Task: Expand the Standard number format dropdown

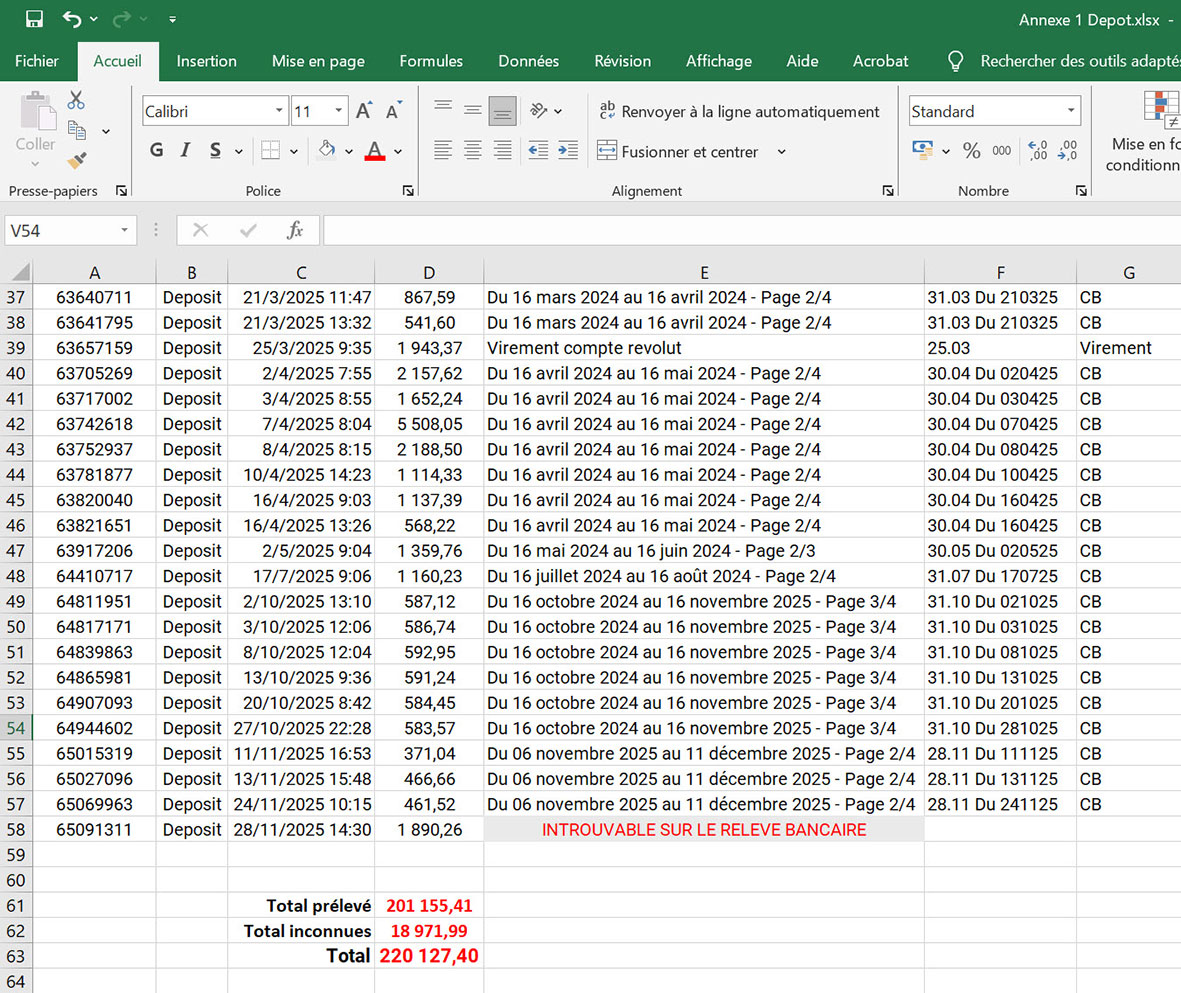Action: click(x=1071, y=111)
